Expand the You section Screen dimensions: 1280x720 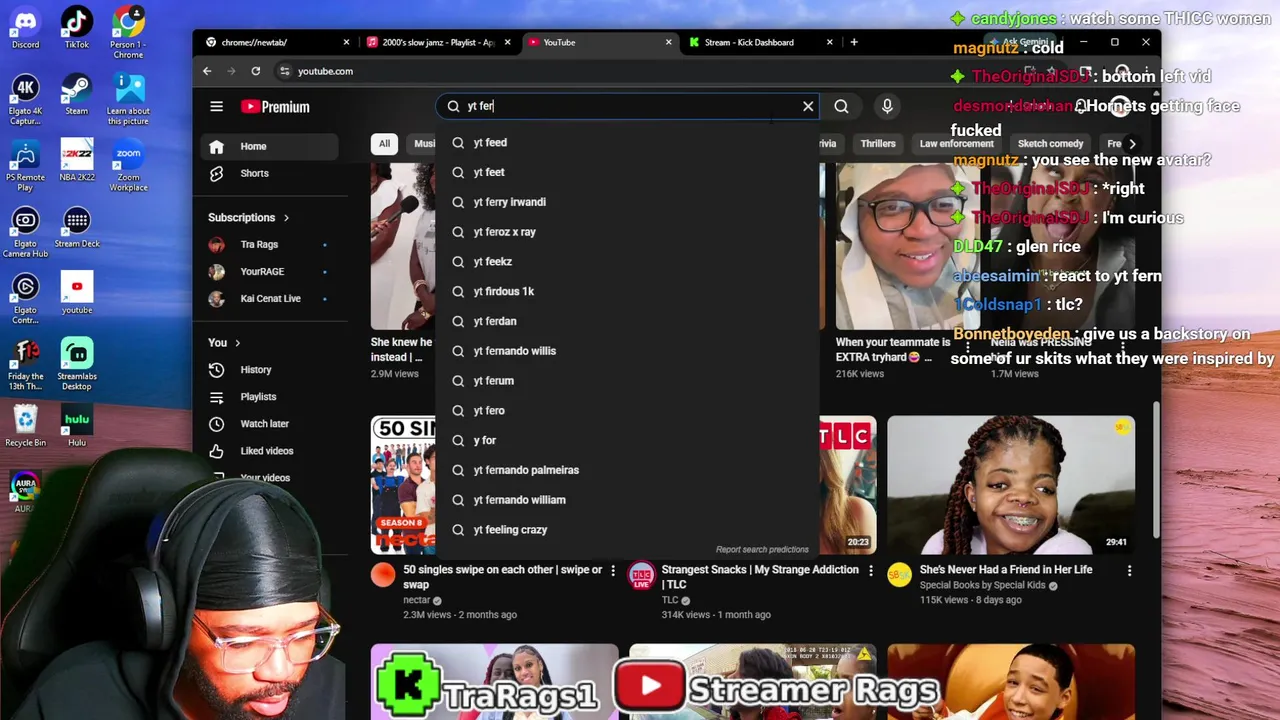coord(224,342)
